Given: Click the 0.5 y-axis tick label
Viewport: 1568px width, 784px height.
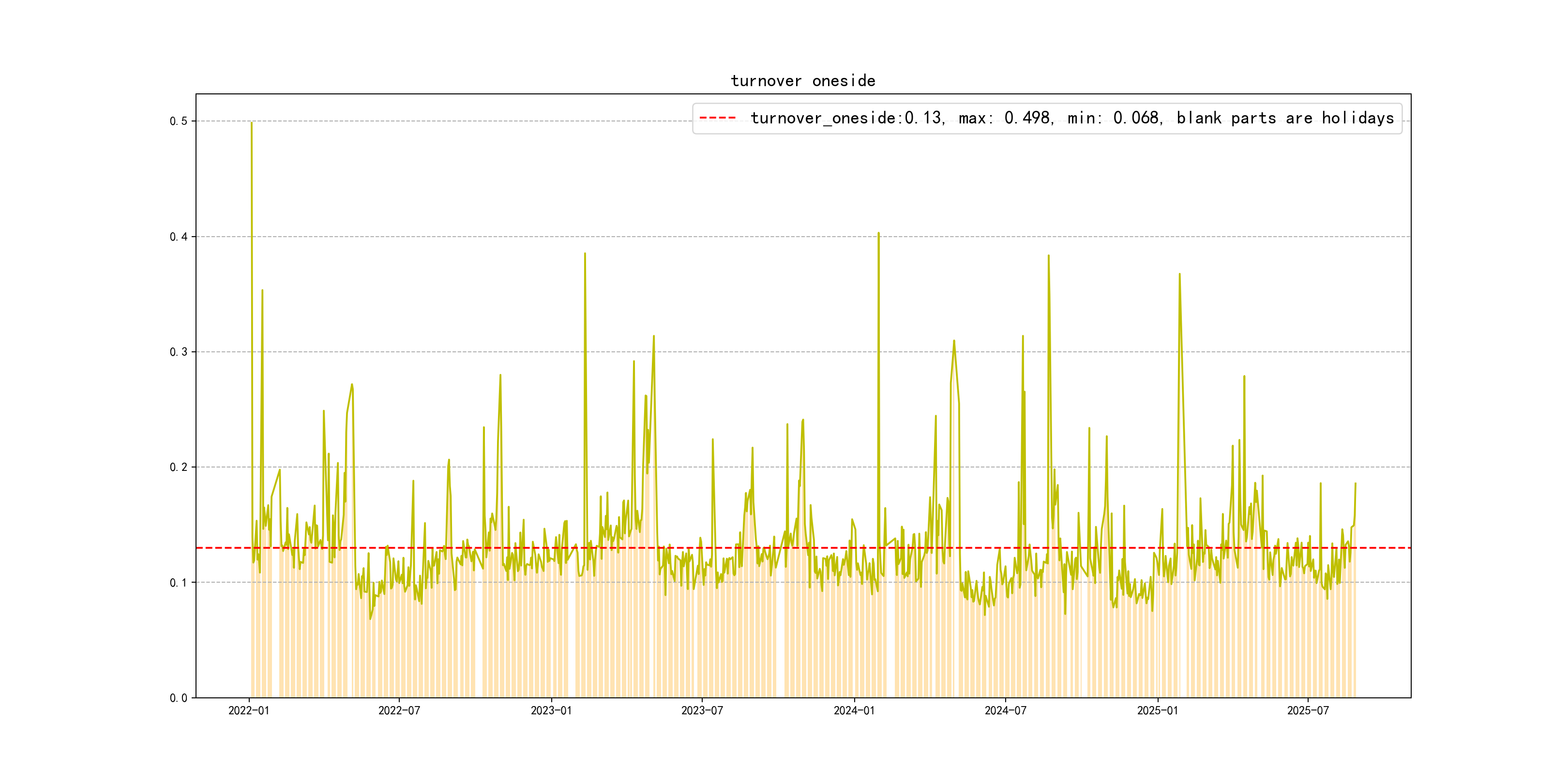Looking at the screenshot, I should [x=179, y=121].
